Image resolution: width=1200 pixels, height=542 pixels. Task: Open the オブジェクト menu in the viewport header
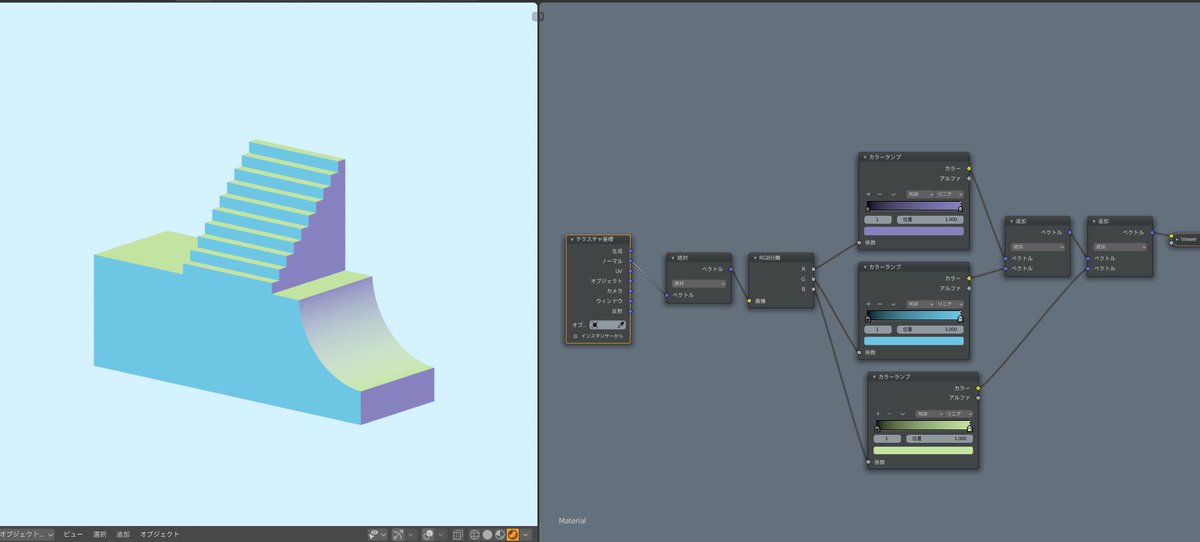[160, 535]
